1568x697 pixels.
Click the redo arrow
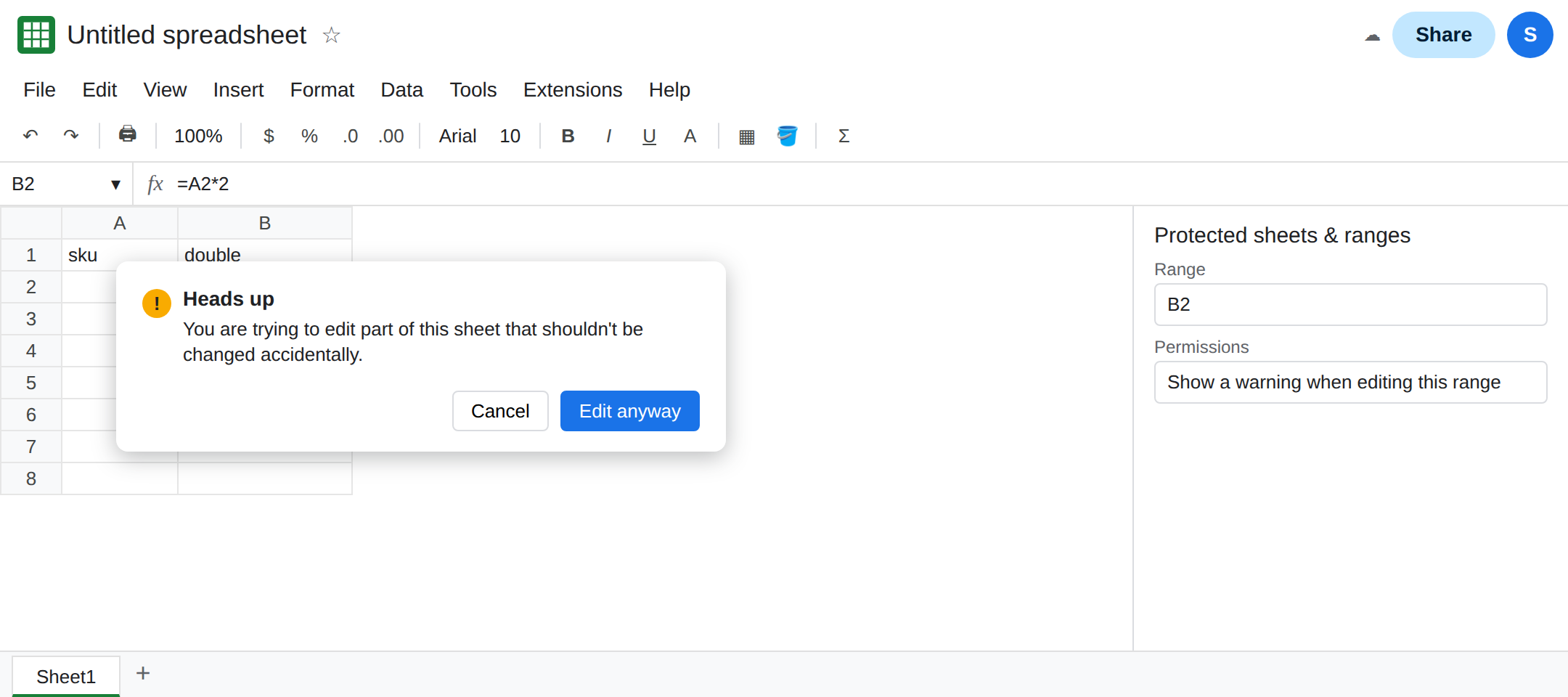(x=71, y=136)
